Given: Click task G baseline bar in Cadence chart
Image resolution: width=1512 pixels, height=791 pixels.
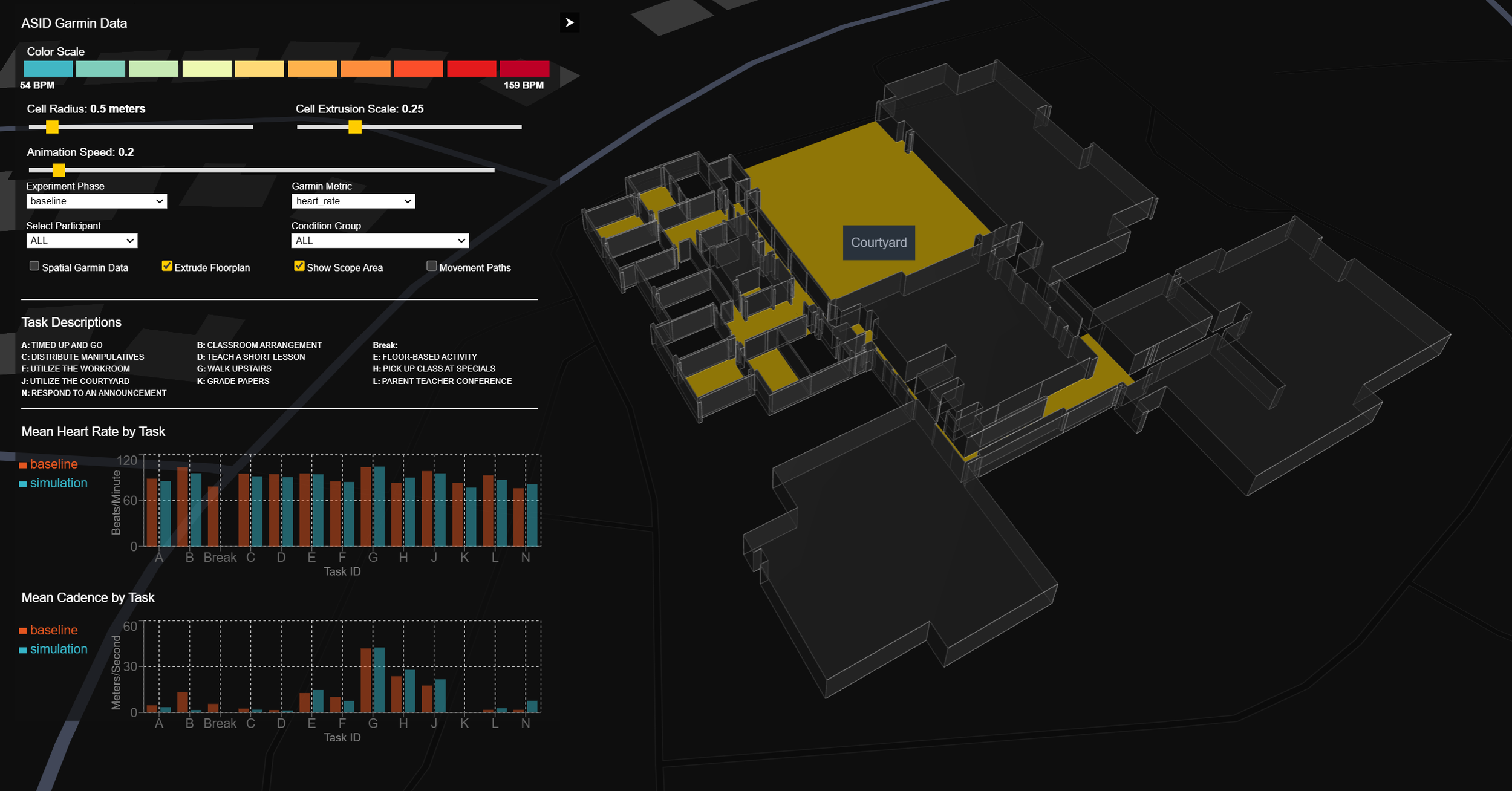Looking at the screenshot, I should tap(366, 680).
